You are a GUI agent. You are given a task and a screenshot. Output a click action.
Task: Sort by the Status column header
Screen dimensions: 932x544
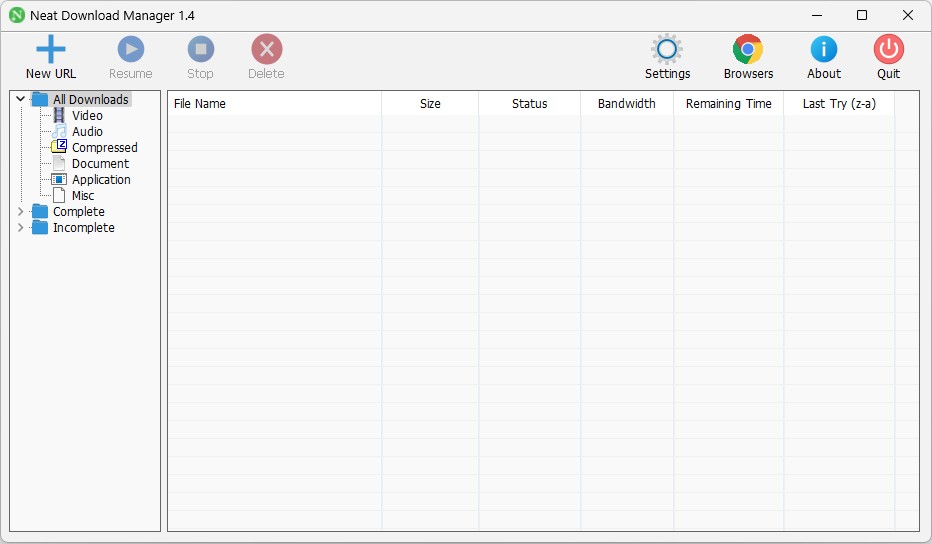530,103
